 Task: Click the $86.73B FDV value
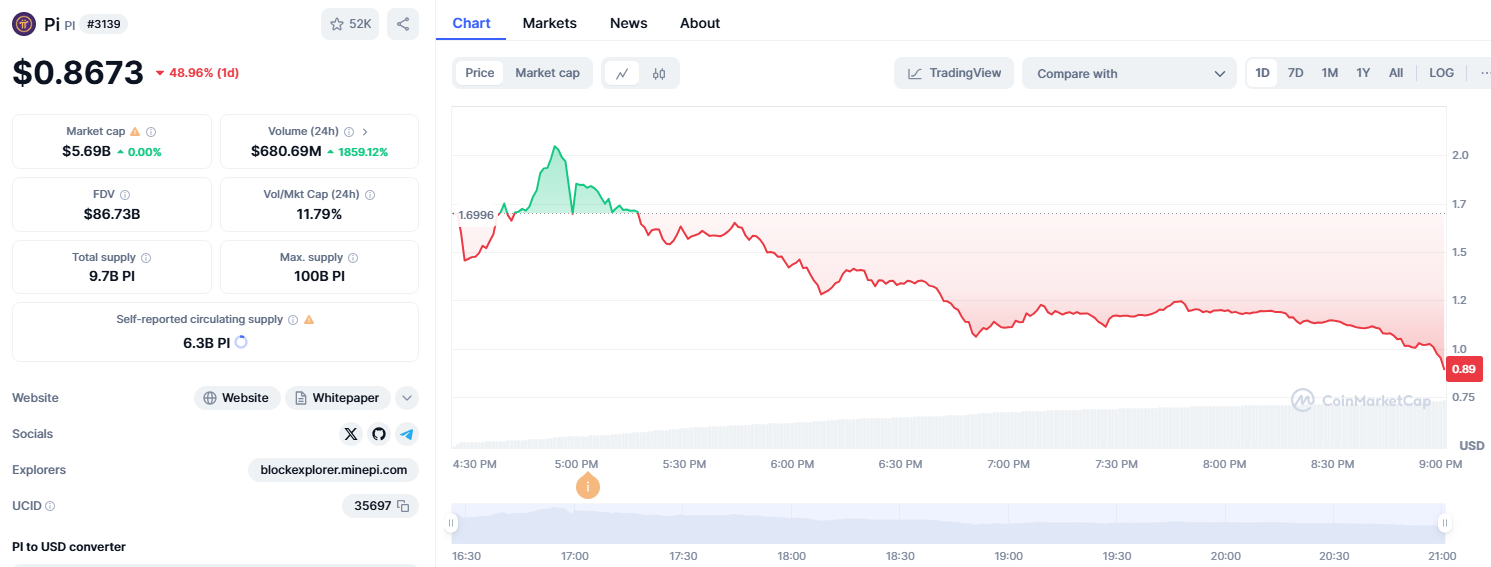coord(112,214)
